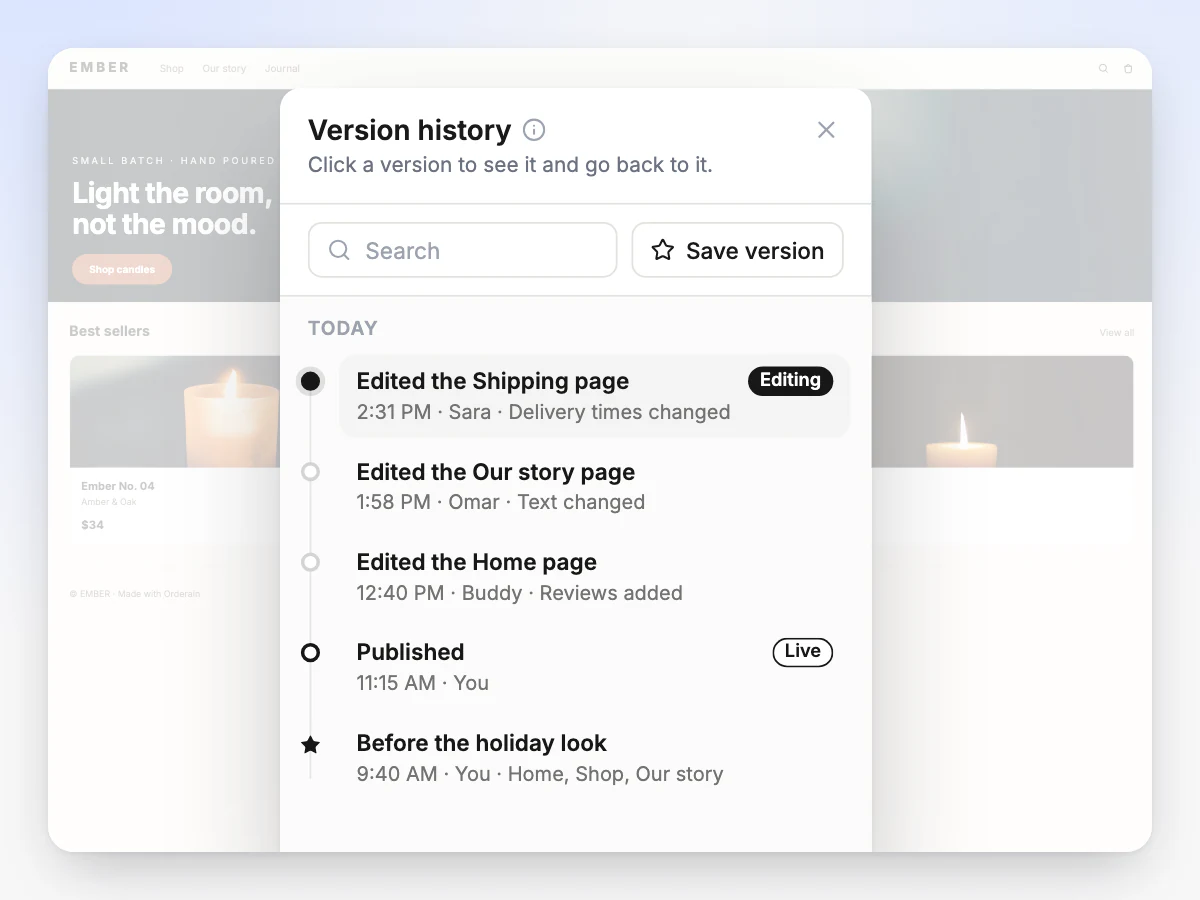Click the Shop candles button
The image size is (1200, 900).
click(x=122, y=270)
